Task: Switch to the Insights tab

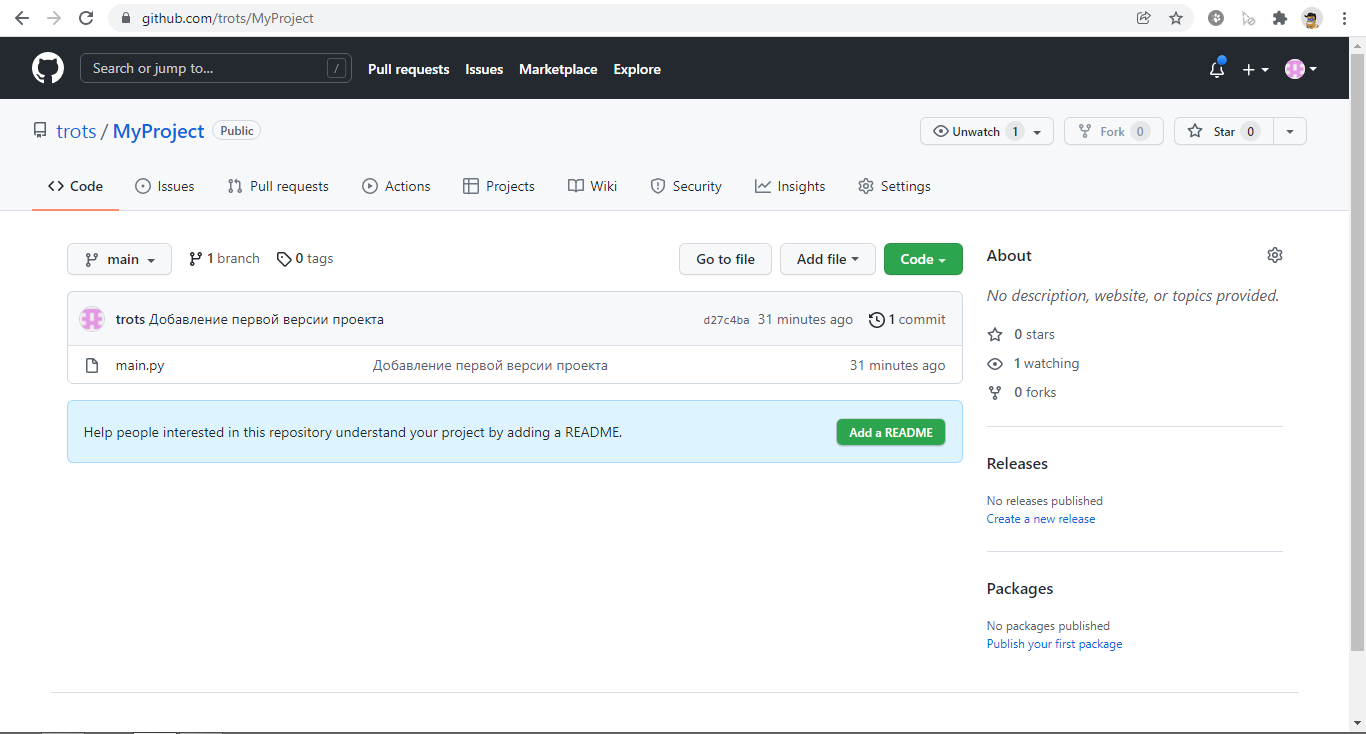Action: tap(790, 186)
